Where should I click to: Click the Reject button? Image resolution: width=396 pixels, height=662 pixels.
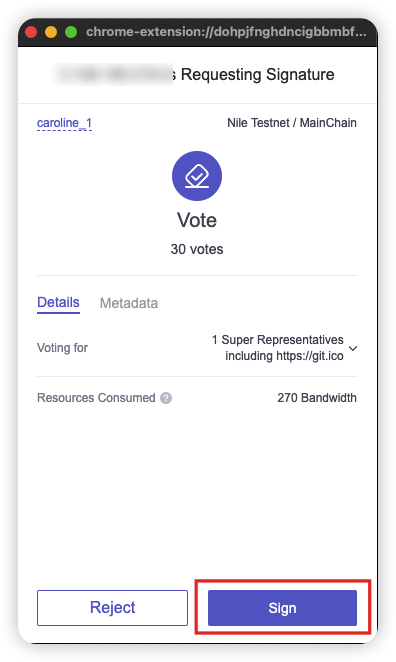112,608
